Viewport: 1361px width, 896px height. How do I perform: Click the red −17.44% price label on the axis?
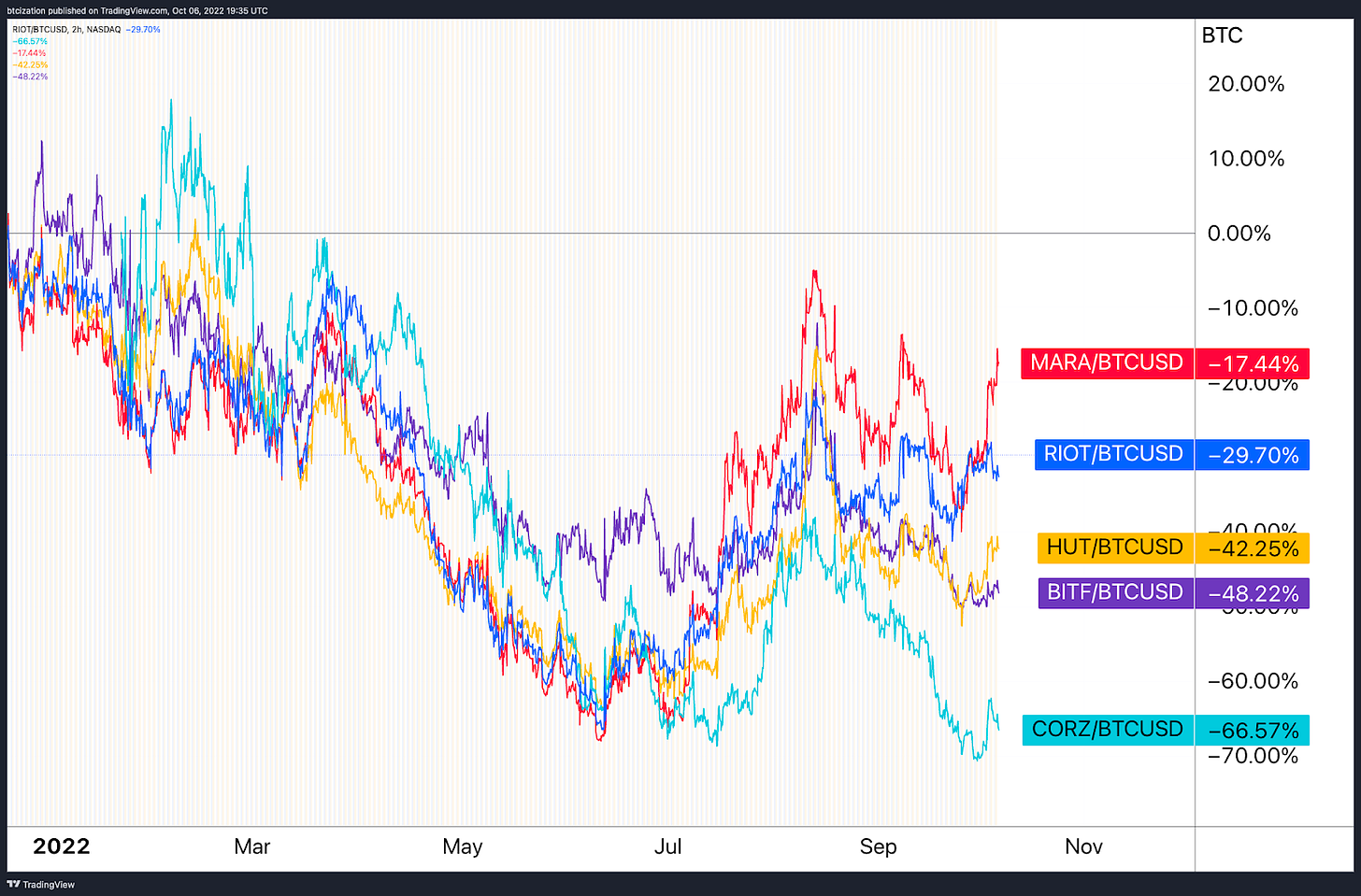pyautogui.click(x=1253, y=363)
